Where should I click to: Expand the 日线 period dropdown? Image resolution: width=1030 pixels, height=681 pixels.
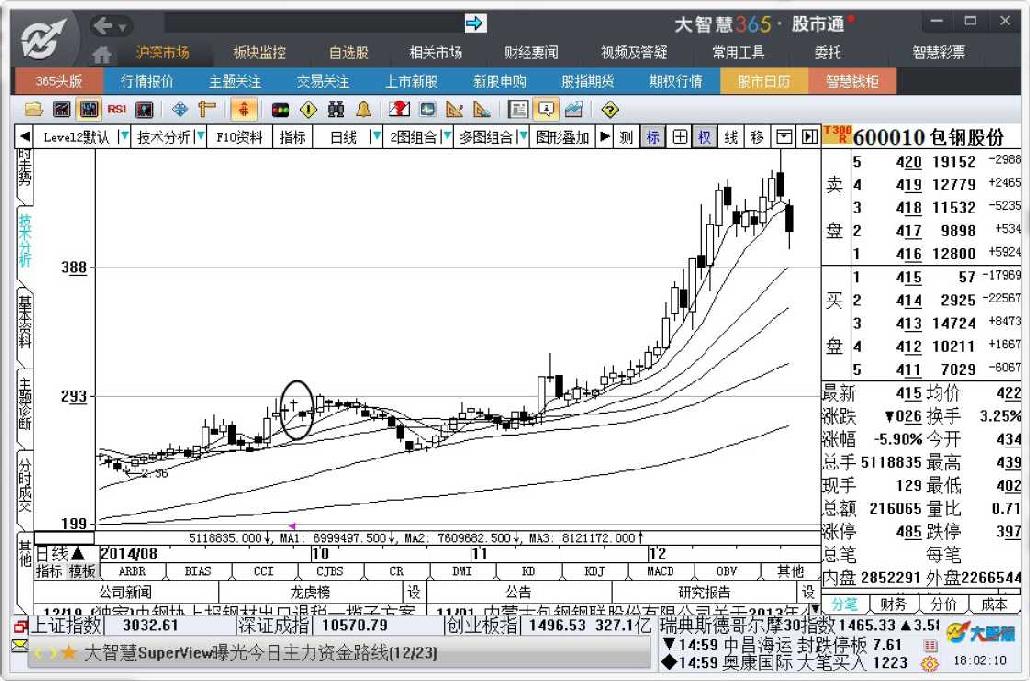[376, 137]
